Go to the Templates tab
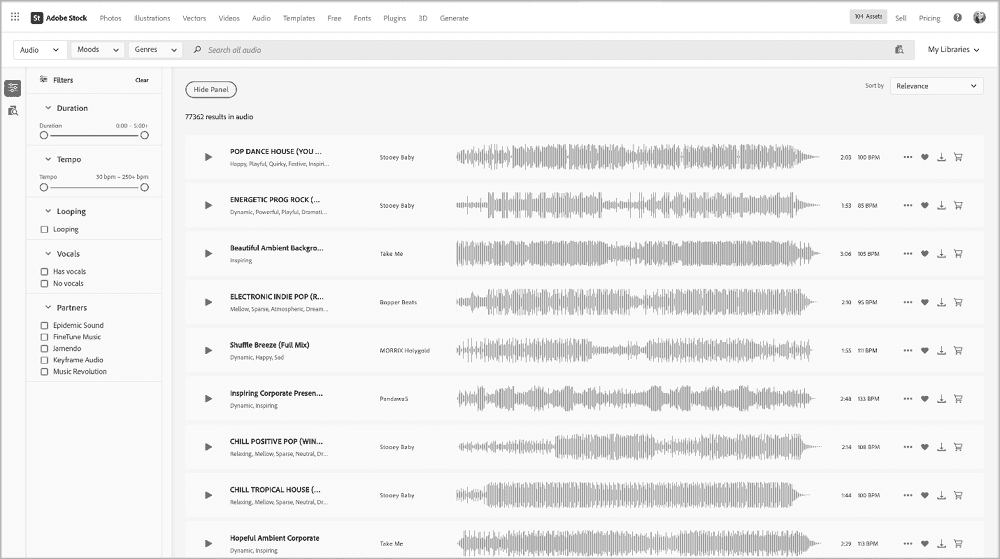 (x=299, y=18)
